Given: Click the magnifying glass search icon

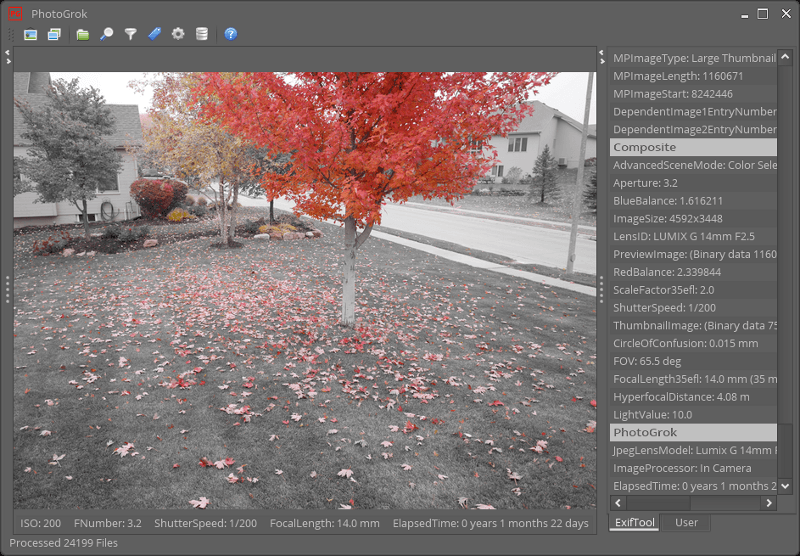Looking at the screenshot, I should (x=106, y=34).
